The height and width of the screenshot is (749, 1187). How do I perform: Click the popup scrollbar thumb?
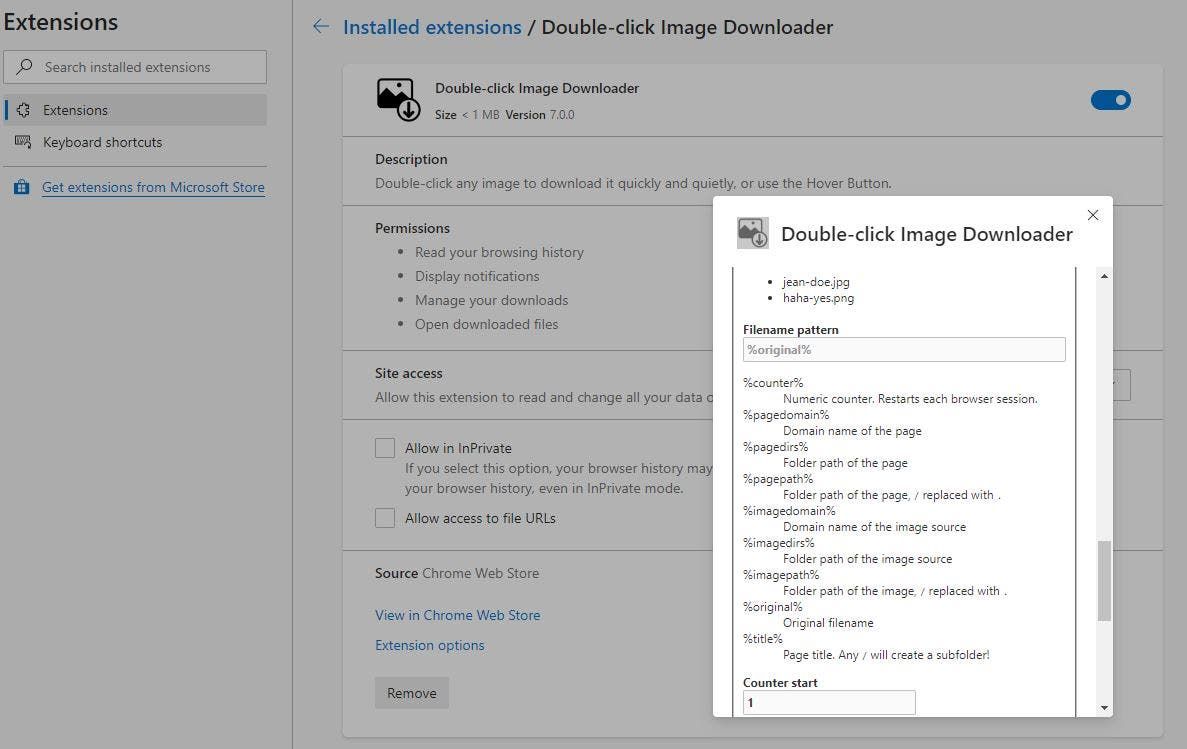click(1104, 581)
